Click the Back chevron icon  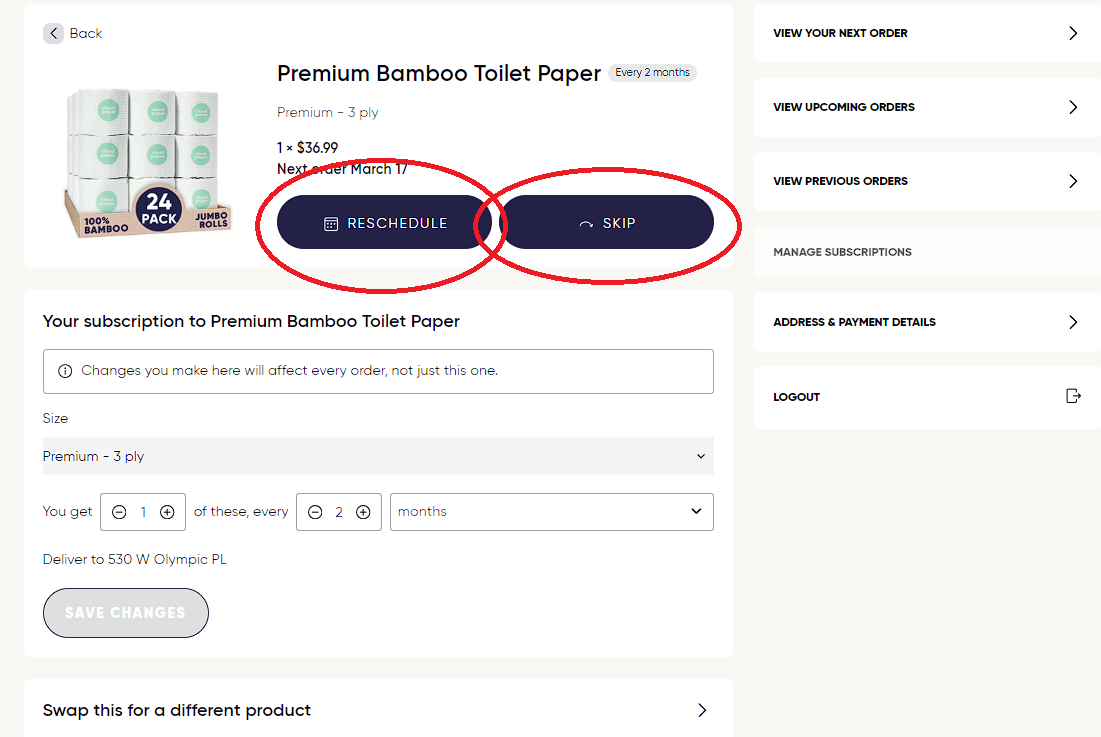53,33
